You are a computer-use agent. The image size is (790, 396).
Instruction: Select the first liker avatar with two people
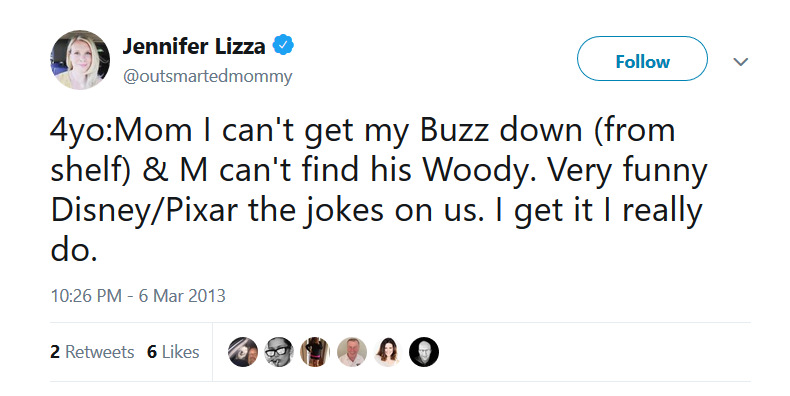click(243, 352)
